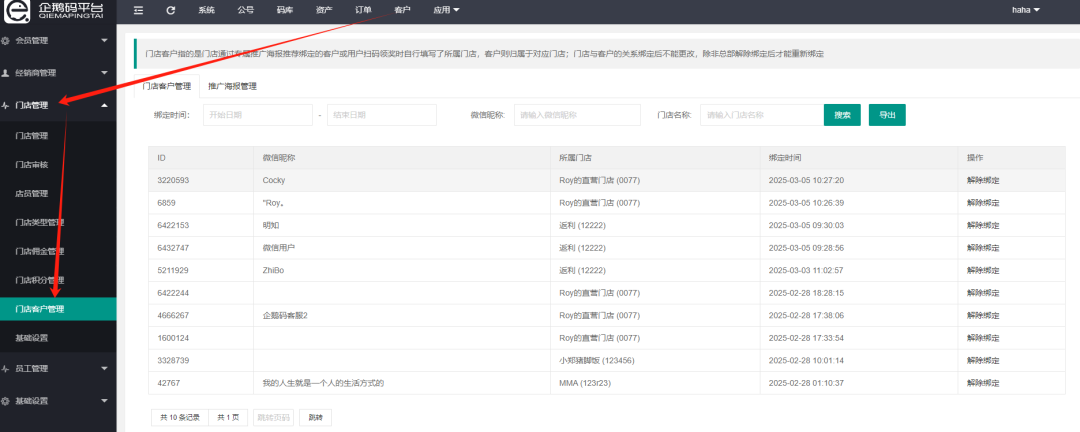The height and width of the screenshot is (432, 1080).
Task: Click the person icon beside 经销商管理
Action: (x=6, y=73)
